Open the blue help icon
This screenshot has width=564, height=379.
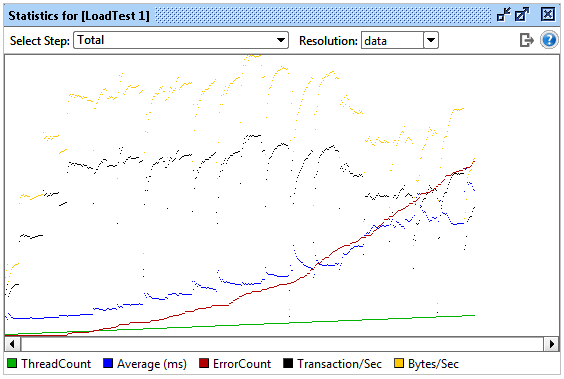[549, 40]
